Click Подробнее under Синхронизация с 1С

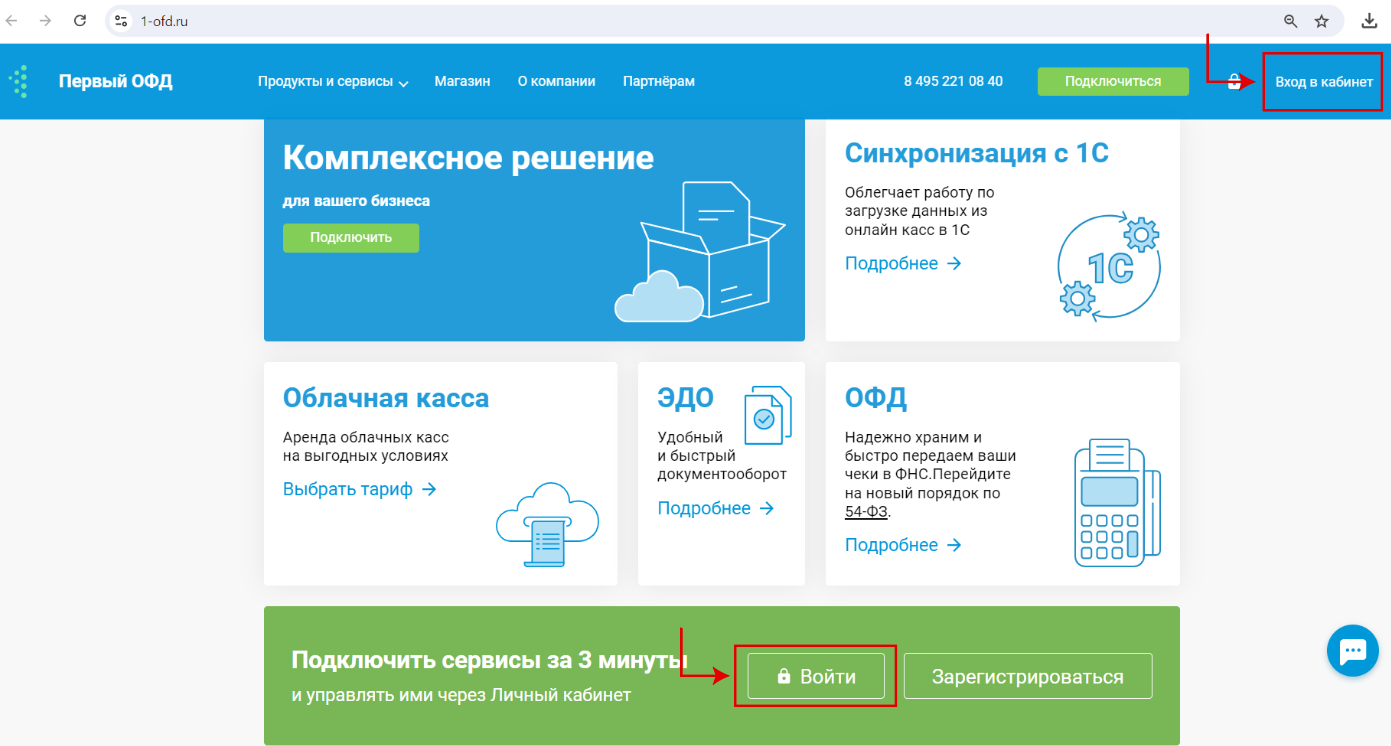tap(903, 264)
